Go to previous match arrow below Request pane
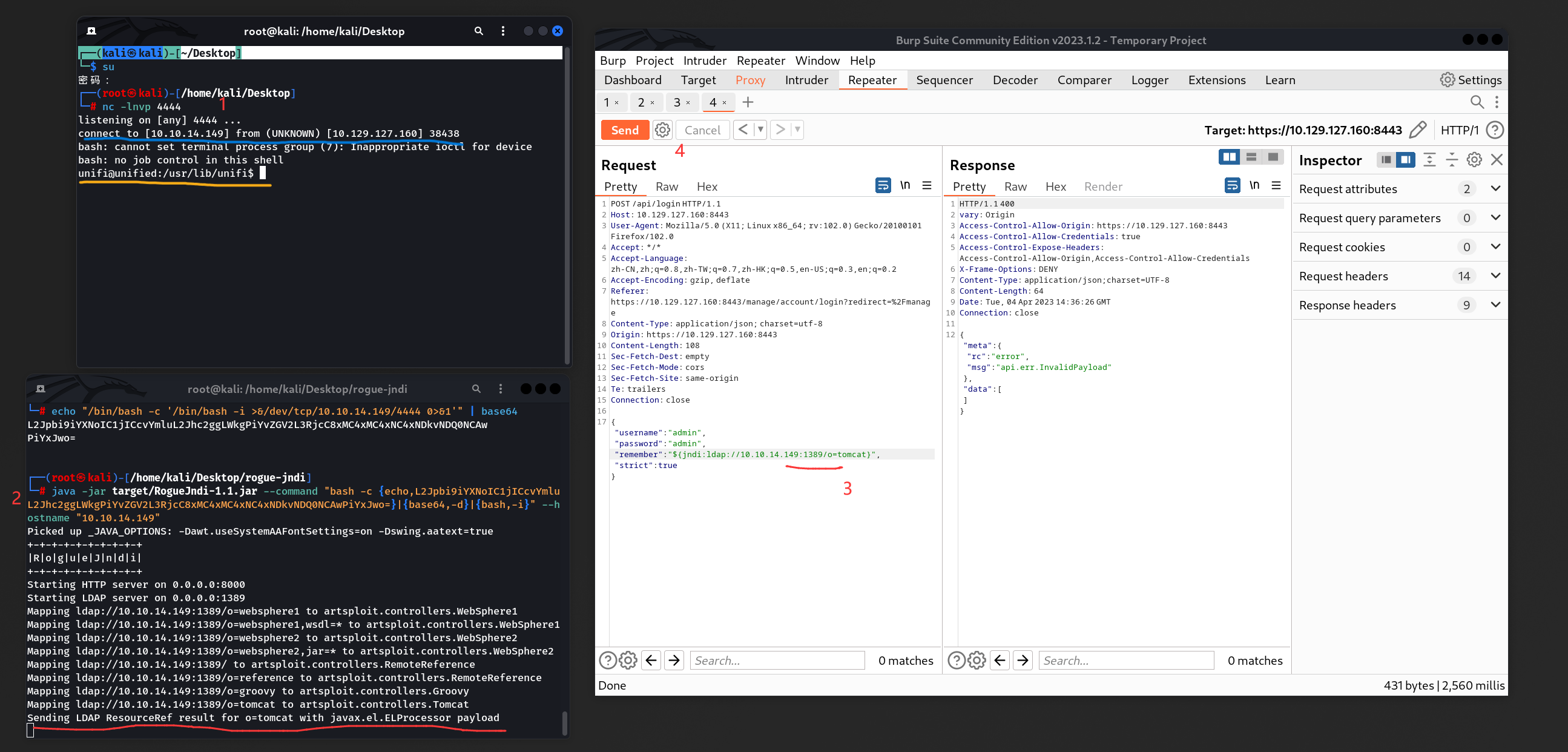1568x752 pixels. coord(651,660)
